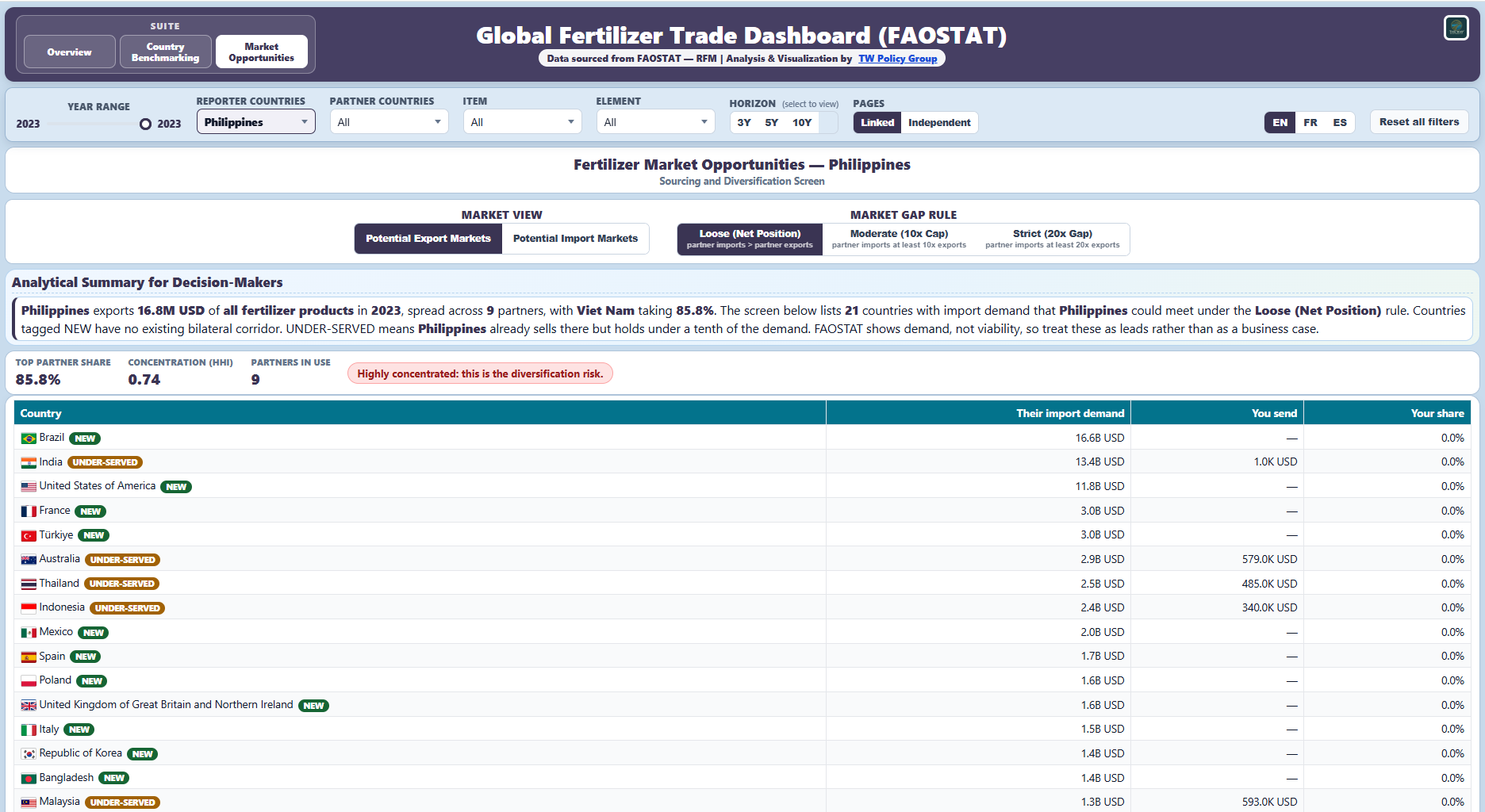Click the Türkiye flag icon

pyautogui.click(x=29, y=536)
